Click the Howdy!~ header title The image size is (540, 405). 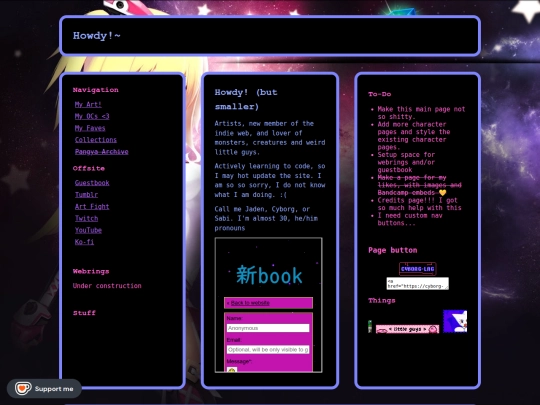point(97,36)
